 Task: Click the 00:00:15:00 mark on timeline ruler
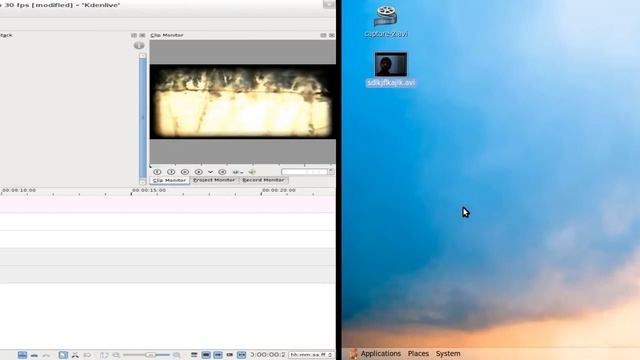(149, 191)
